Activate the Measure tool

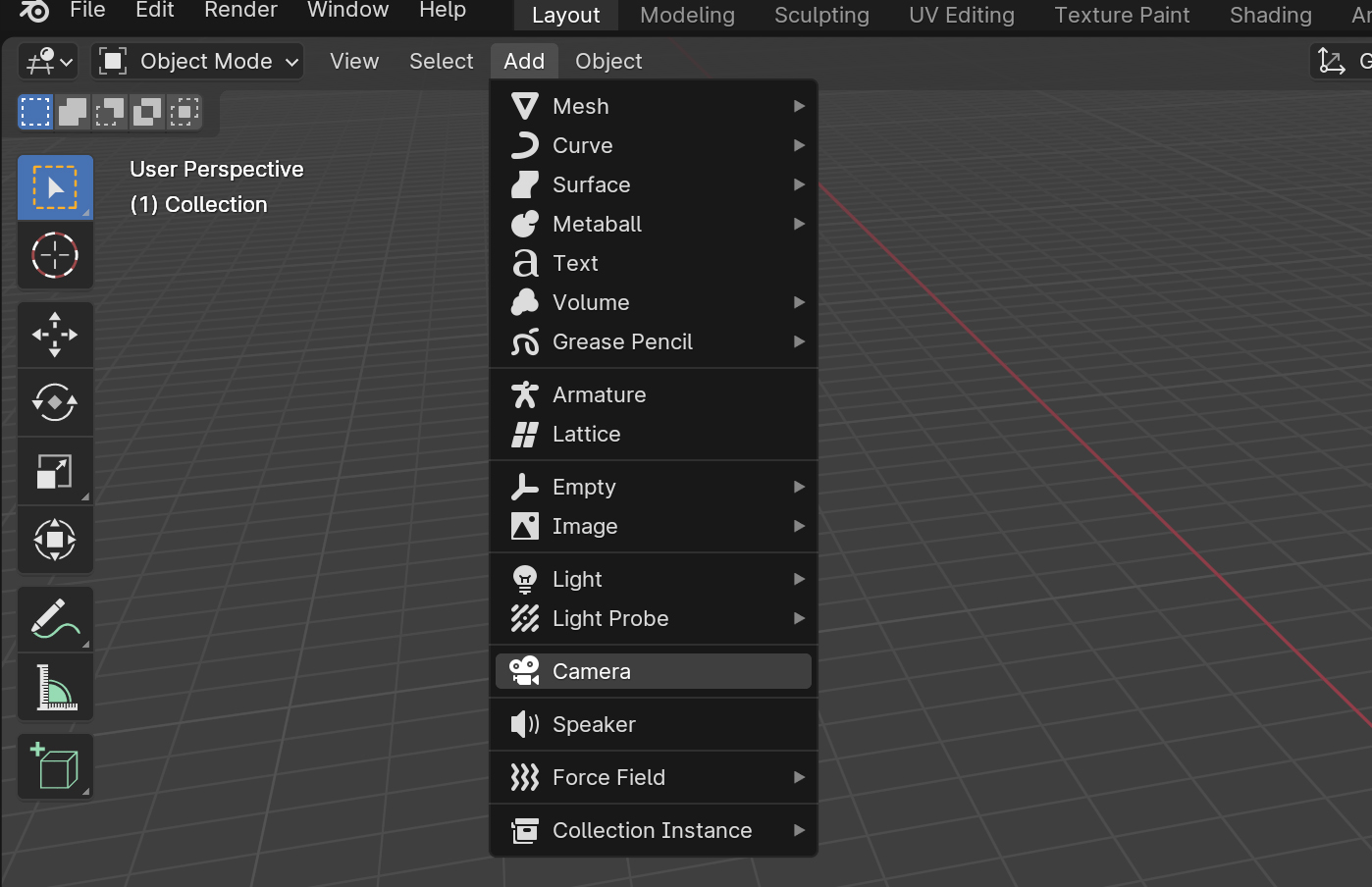point(55,688)
